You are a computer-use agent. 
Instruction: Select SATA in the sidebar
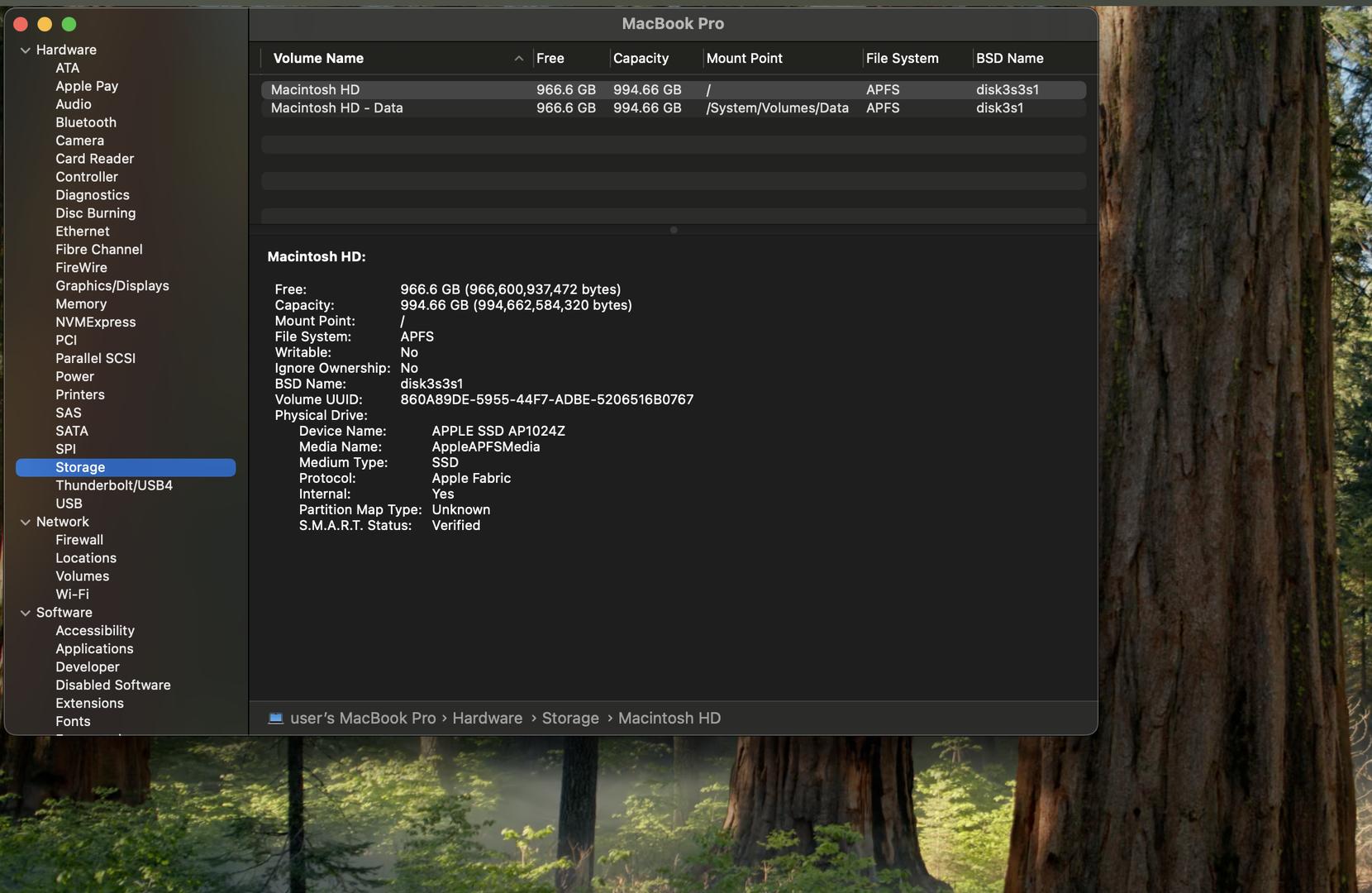pos(72,432)
